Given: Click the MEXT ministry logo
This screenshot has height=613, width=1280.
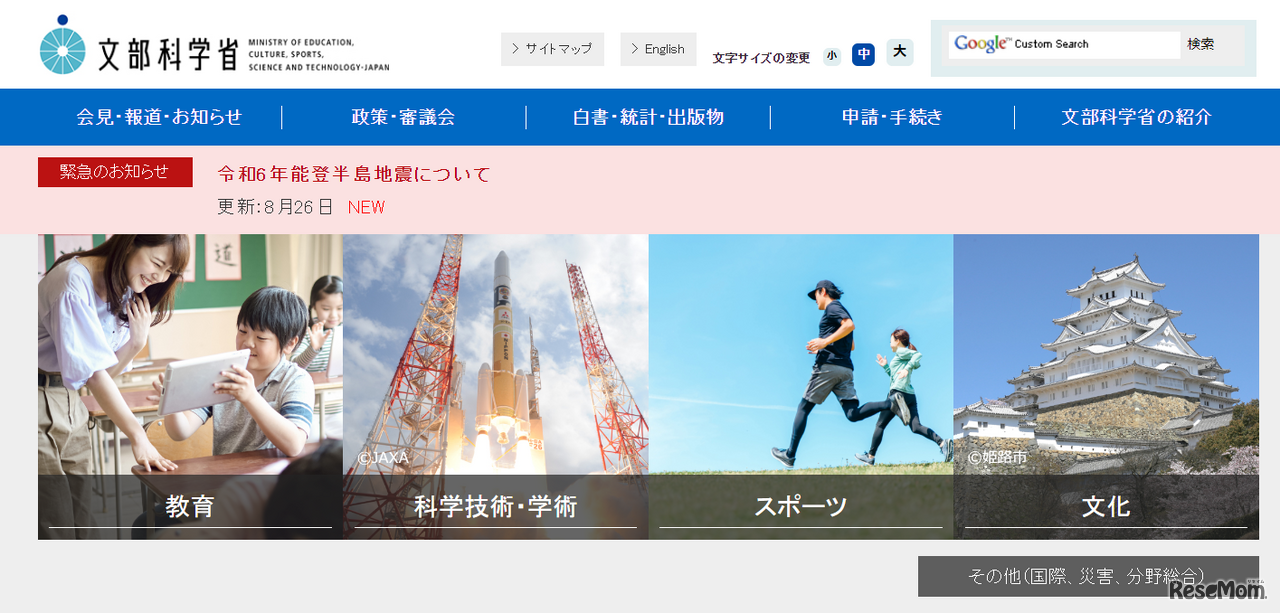Looking at the screenshot, I should [214, 45].
